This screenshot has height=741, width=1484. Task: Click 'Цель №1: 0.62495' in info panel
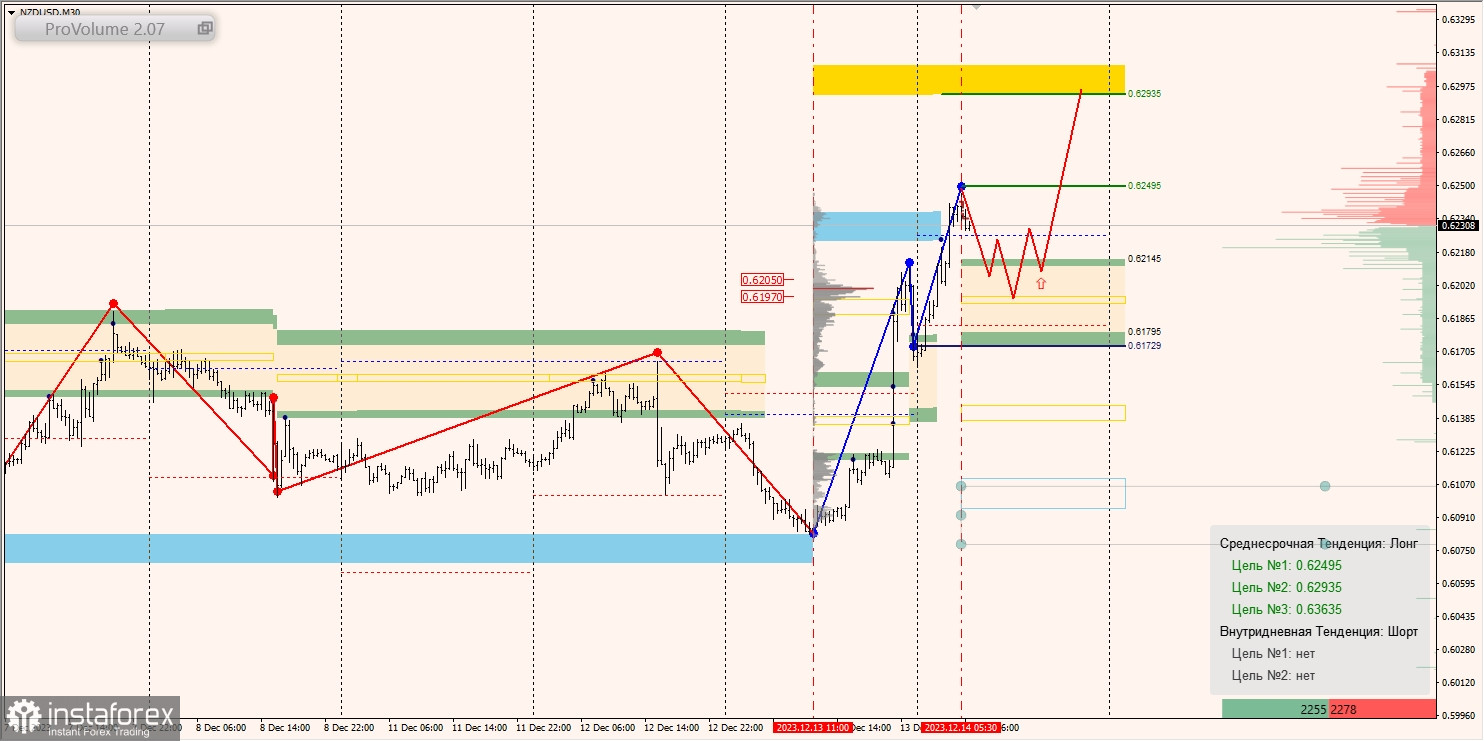click(1286, 565)
